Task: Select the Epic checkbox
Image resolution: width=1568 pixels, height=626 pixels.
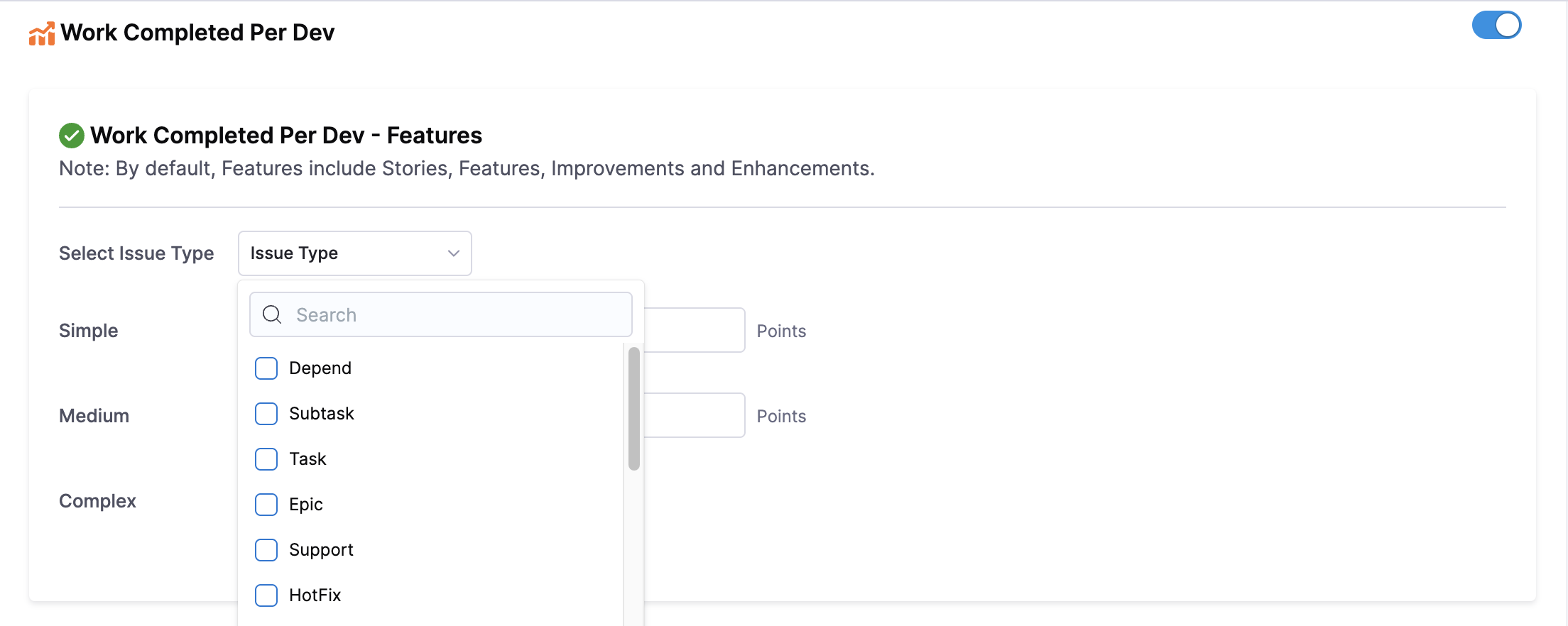Action: [266, 505]
